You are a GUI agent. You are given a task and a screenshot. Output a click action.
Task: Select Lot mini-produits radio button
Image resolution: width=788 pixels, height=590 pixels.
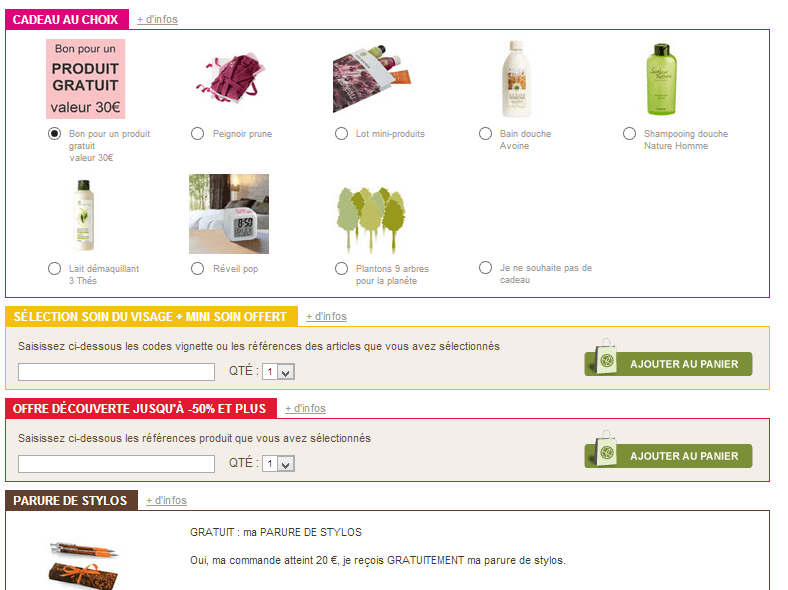[341, 134]
